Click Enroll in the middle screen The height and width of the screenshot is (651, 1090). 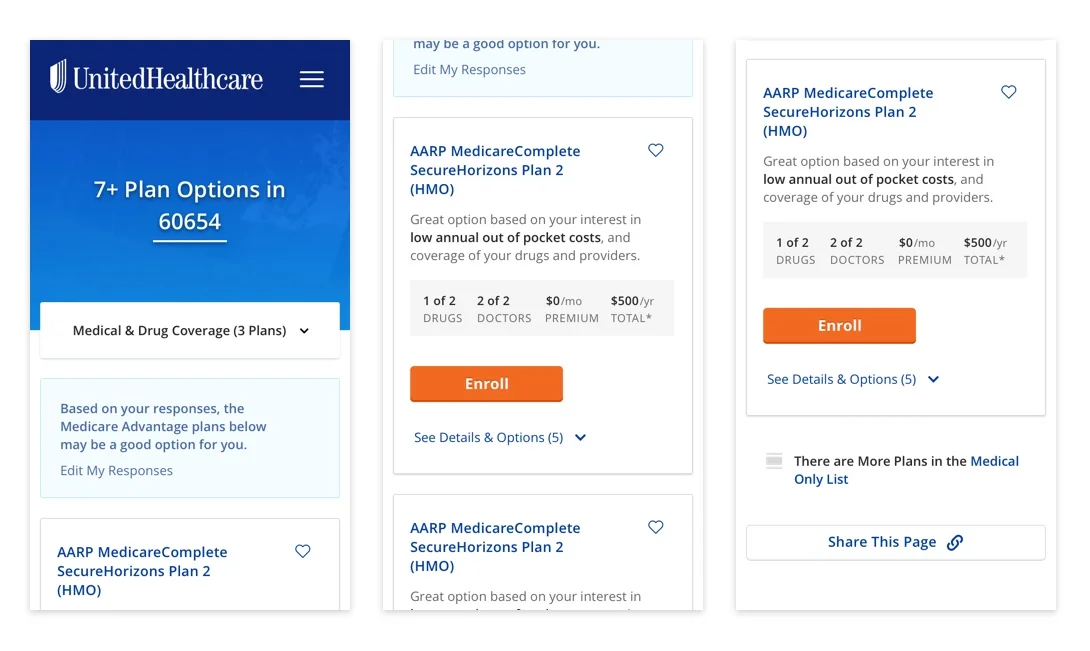(x=487, y=384)
